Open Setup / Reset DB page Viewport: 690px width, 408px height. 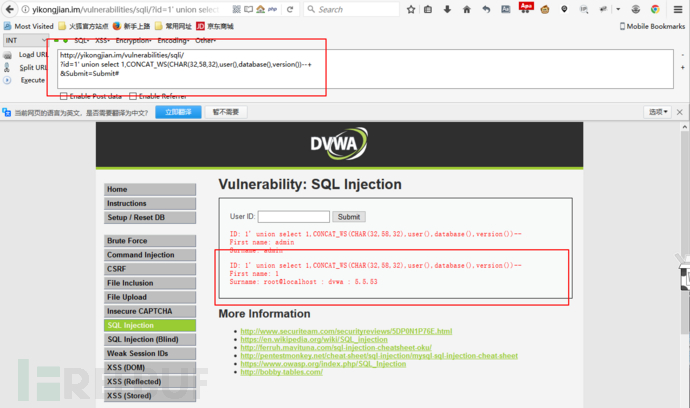pyautogui.click(x=150, y=217)
